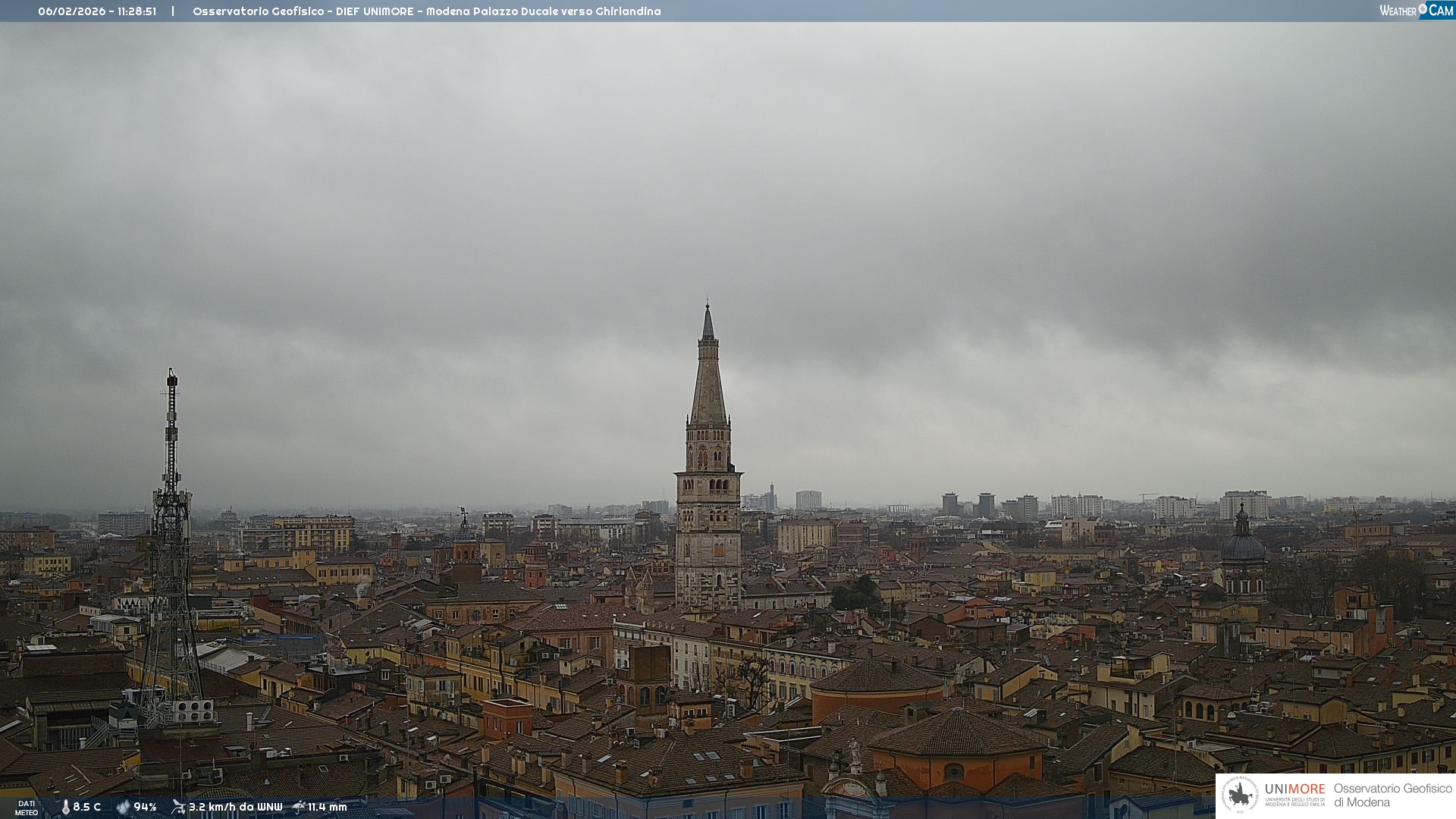Click the humidity water drops icon

123,807
